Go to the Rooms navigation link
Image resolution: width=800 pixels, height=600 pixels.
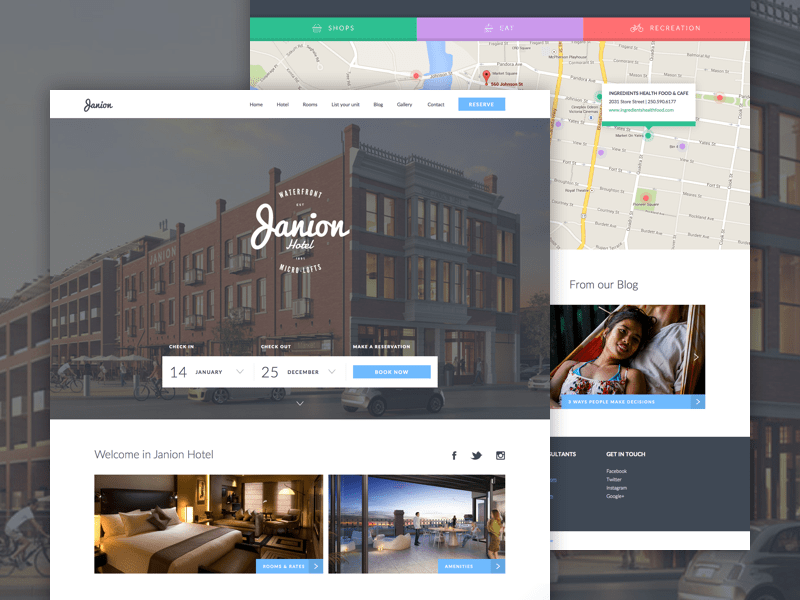tap(310, 105)
